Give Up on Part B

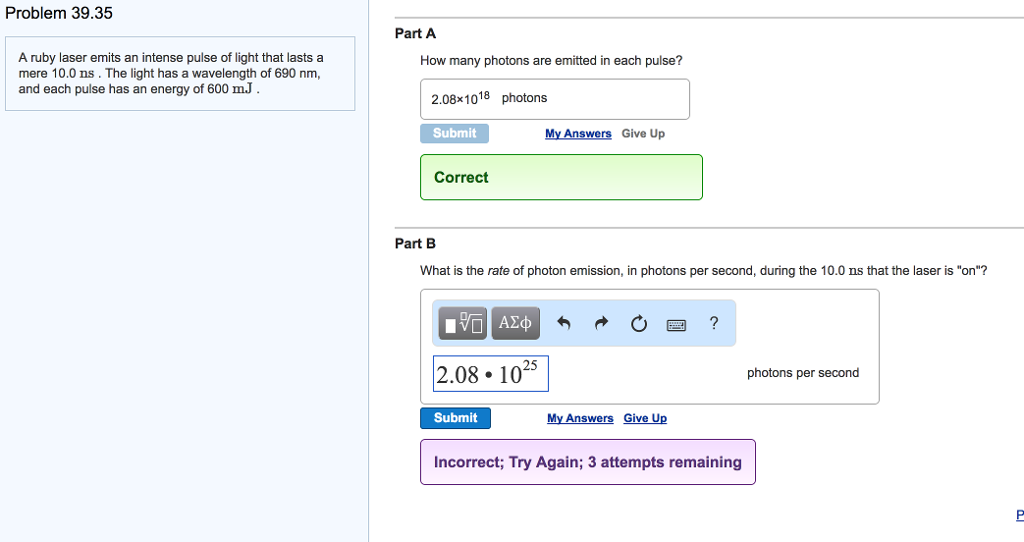tap(645, 418)
